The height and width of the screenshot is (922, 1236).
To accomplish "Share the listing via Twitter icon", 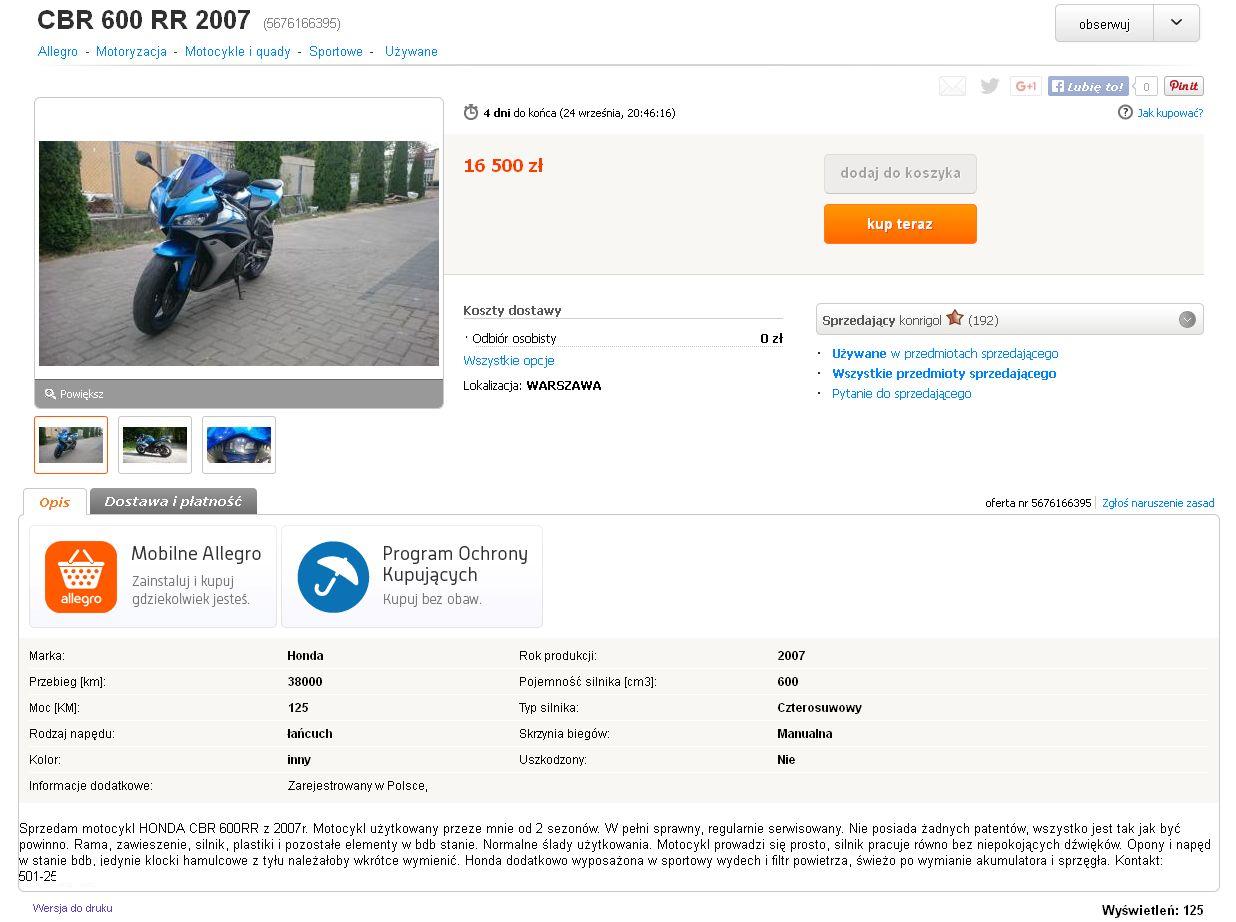I will click(x=989, y=86).
